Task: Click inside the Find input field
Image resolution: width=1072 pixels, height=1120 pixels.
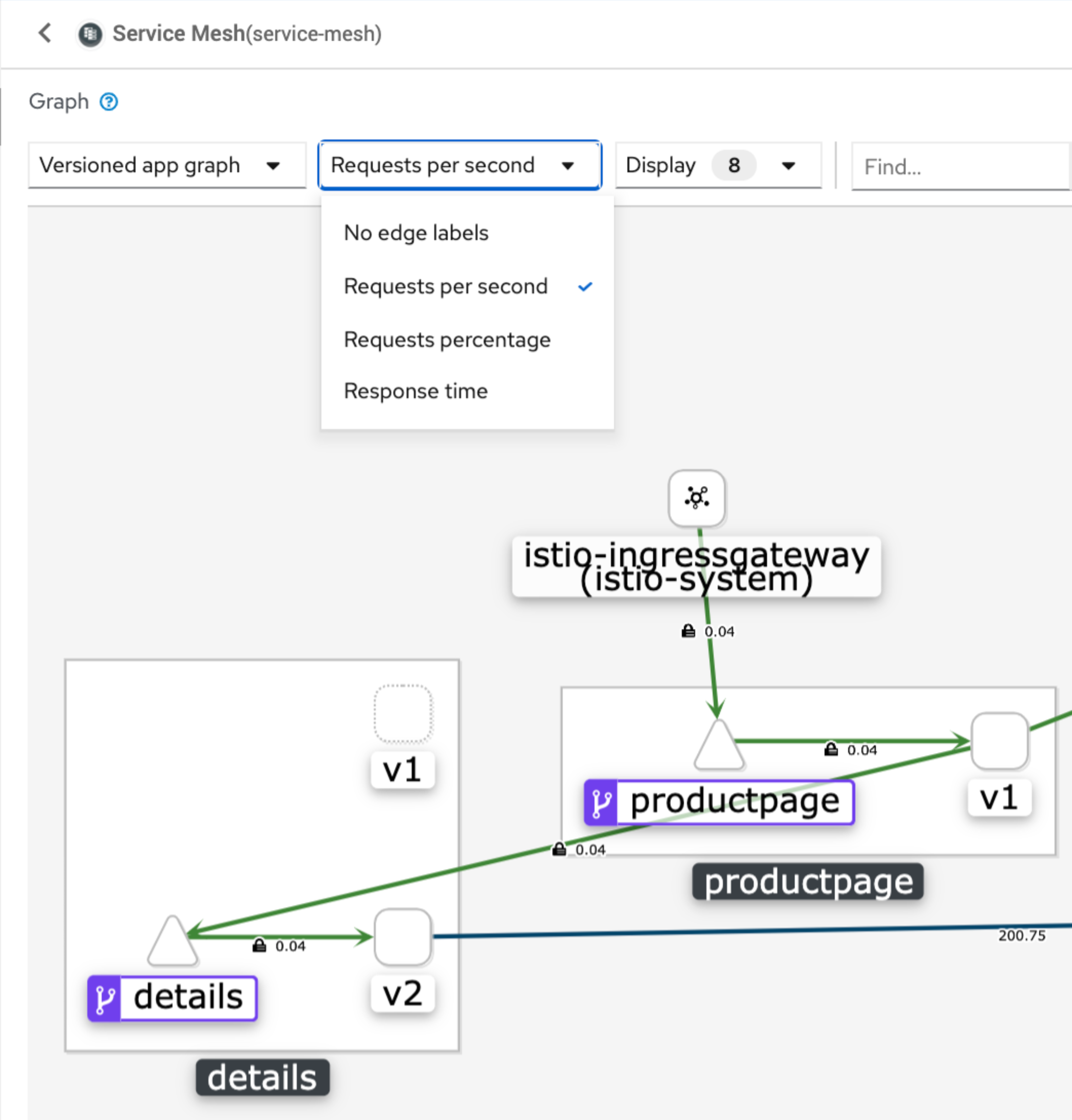Action: click(960, 167)
